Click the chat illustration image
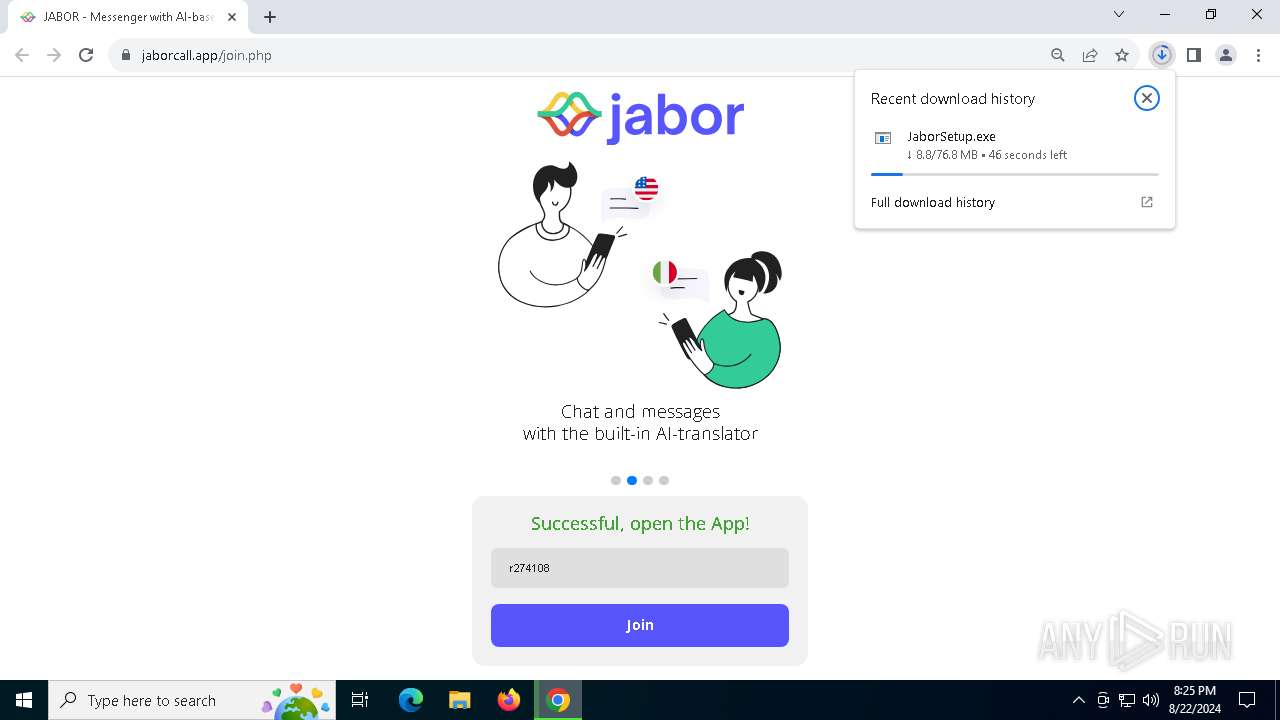This screenshot has height=720, width=1280. [x=640, y=275]
